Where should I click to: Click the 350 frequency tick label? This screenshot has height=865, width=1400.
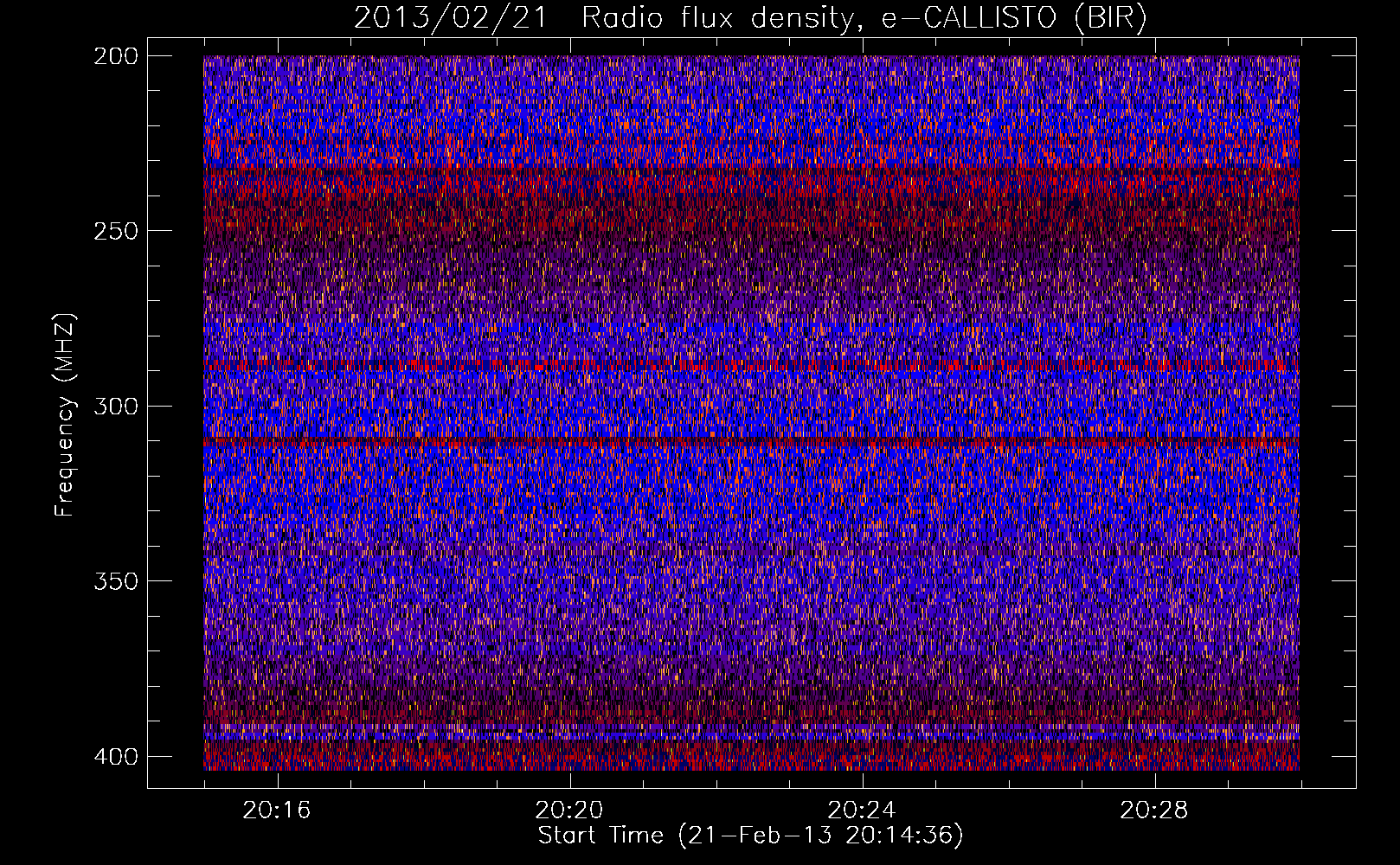(x=115, y=580)
